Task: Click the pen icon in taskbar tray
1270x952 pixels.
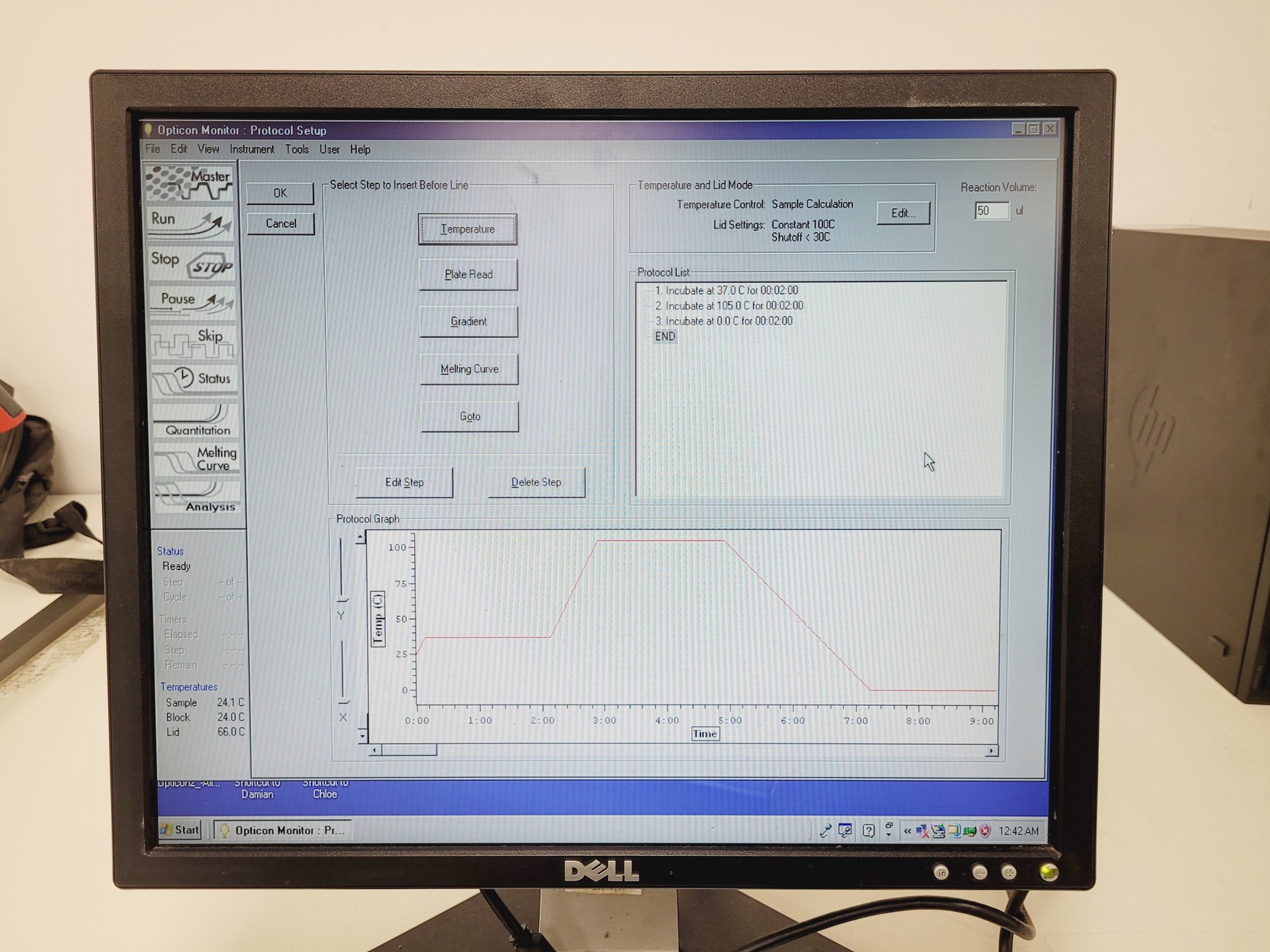Action: pos(825,831)
